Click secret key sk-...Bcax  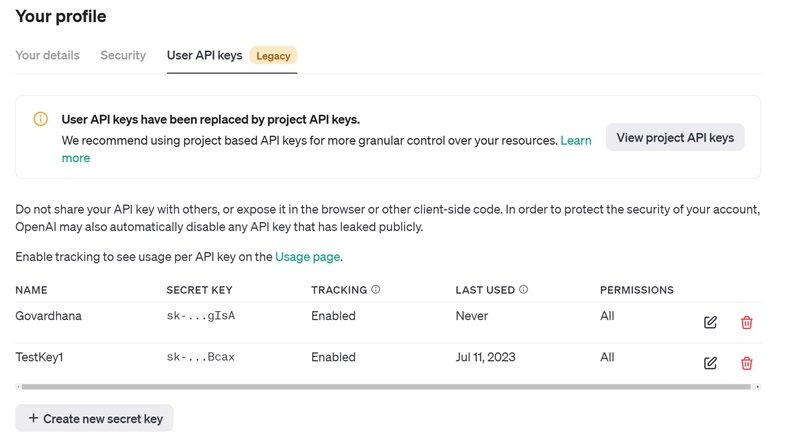pos(201,357)
